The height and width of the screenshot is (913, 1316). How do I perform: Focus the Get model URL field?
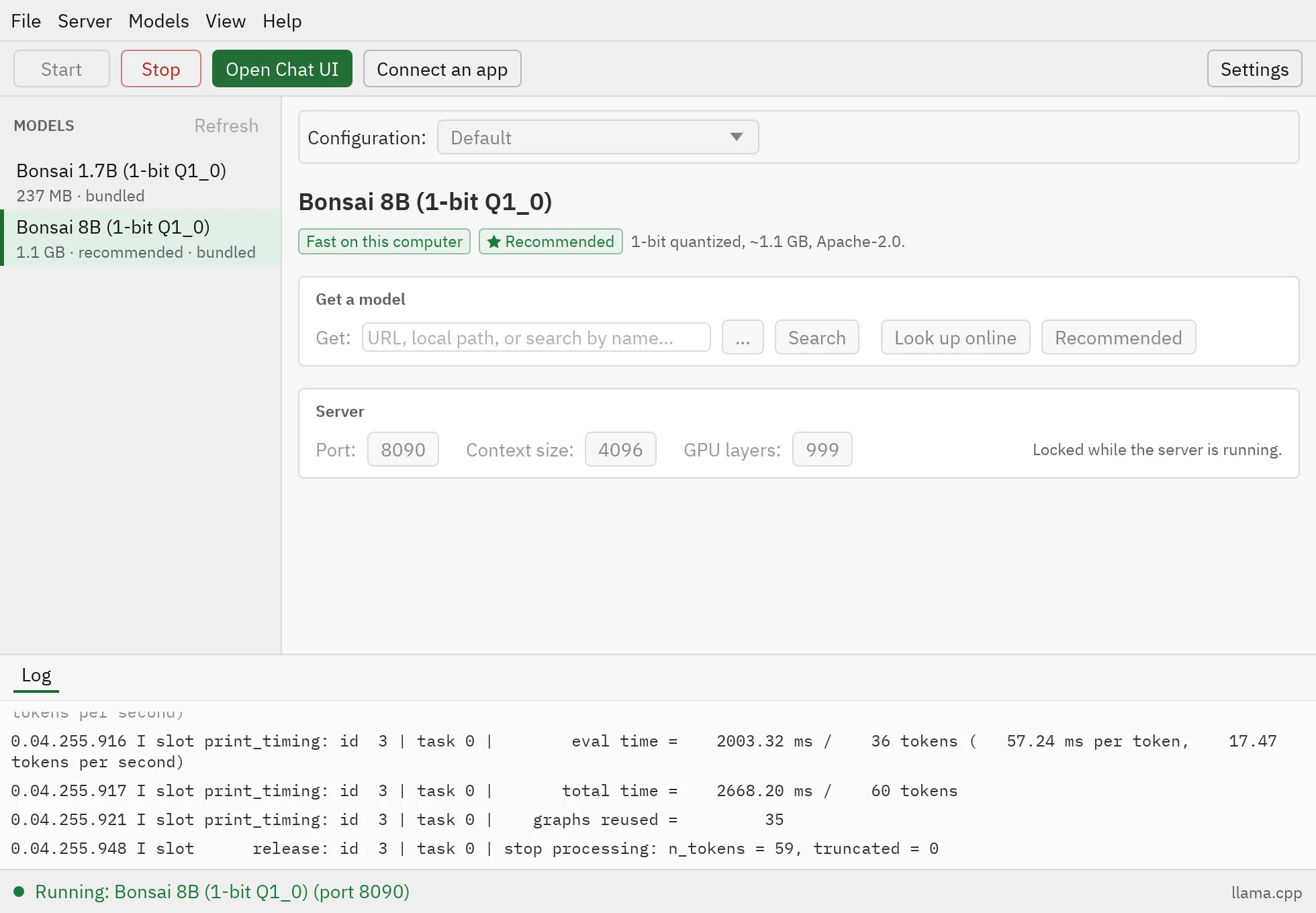click(536, 337)
